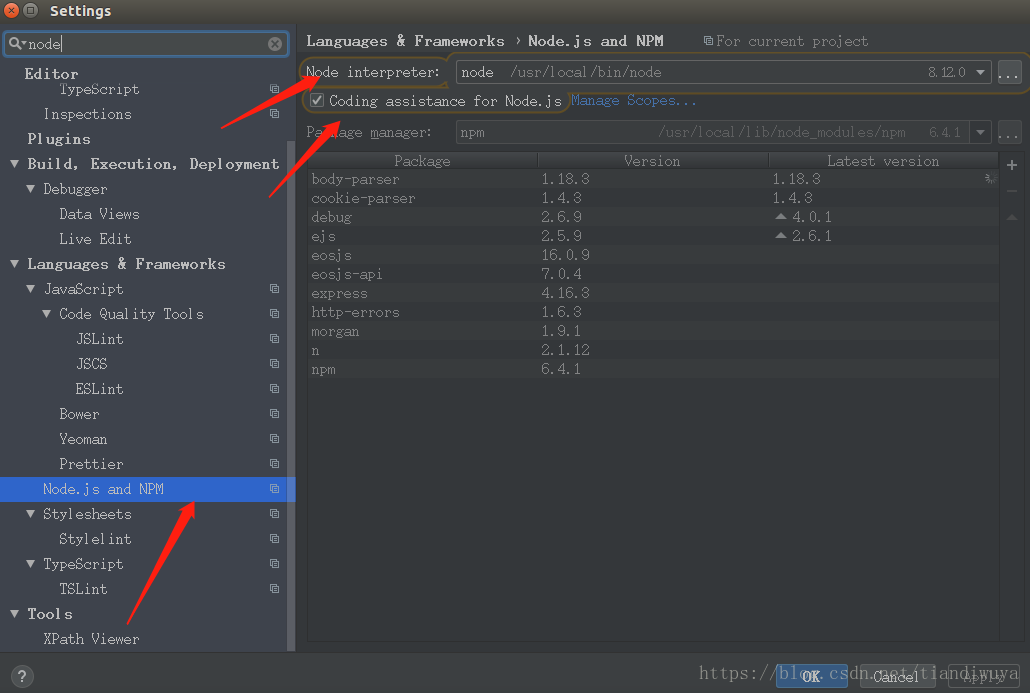Open the ESLint settings page
The image size is (1030, 693).
click(x=99, y=388)
